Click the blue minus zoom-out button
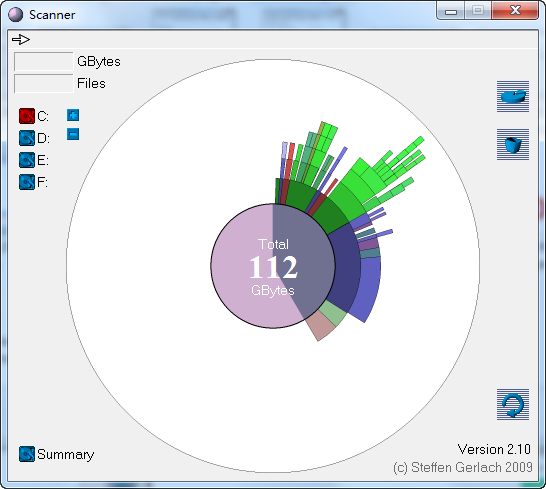 (73, 134)
